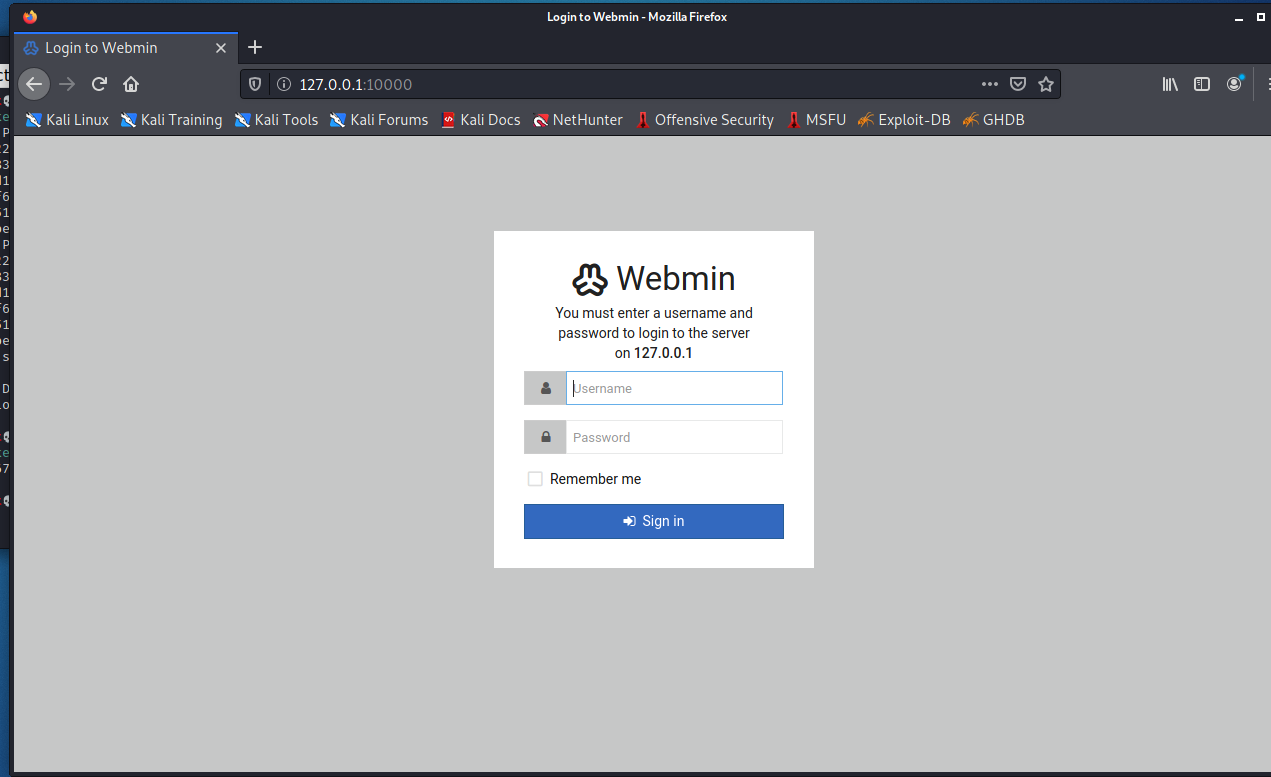Screen dimensions: 1271x777
Task: Open the Firefox Account icon
Action: tap(1234, 84)
